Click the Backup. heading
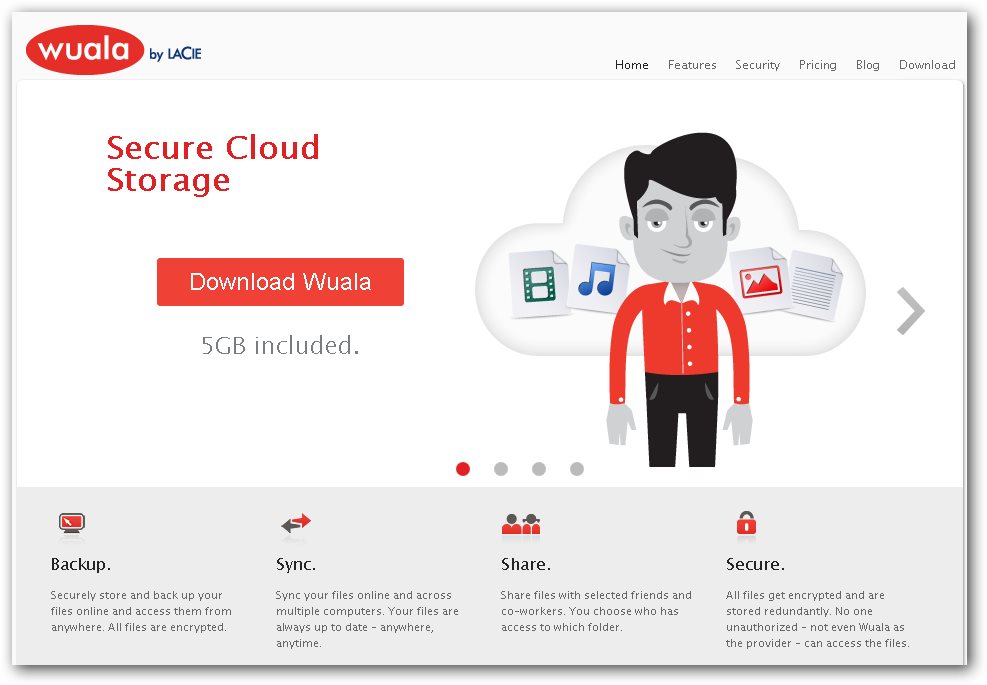987x685 pixels. pyautogui.click(x=81, y=564)
